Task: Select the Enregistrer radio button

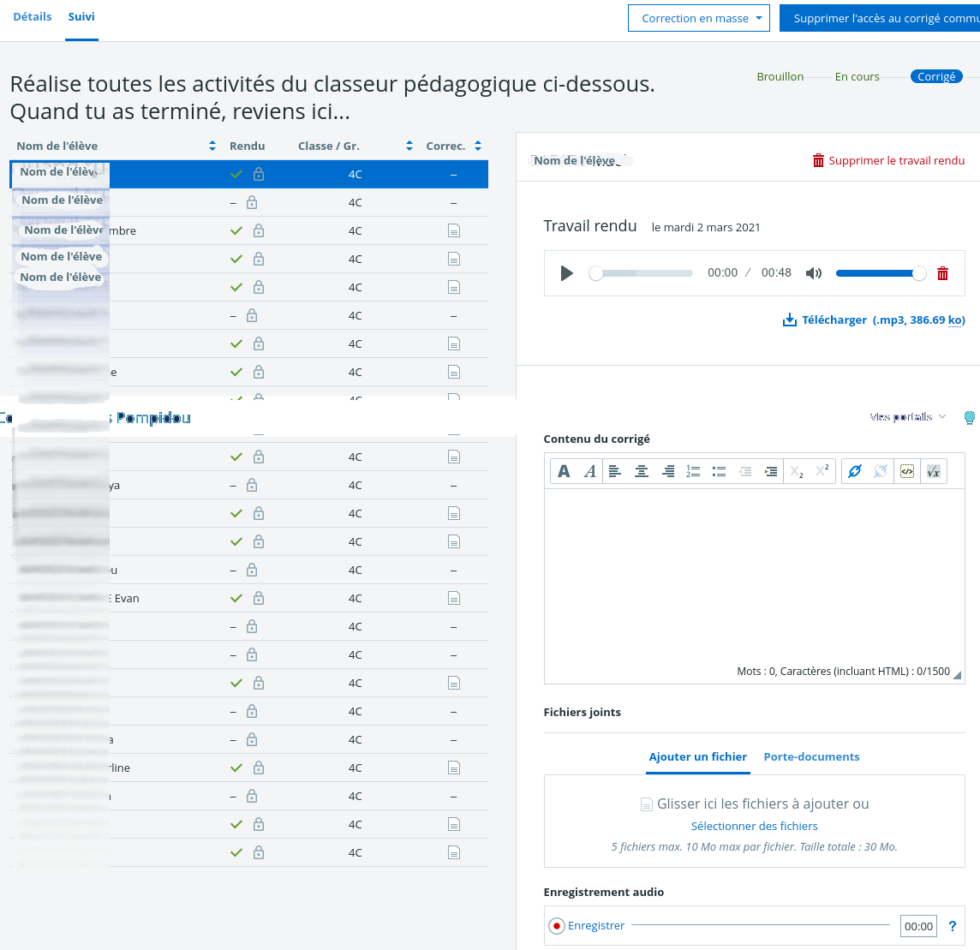Action: coord(557,926)
